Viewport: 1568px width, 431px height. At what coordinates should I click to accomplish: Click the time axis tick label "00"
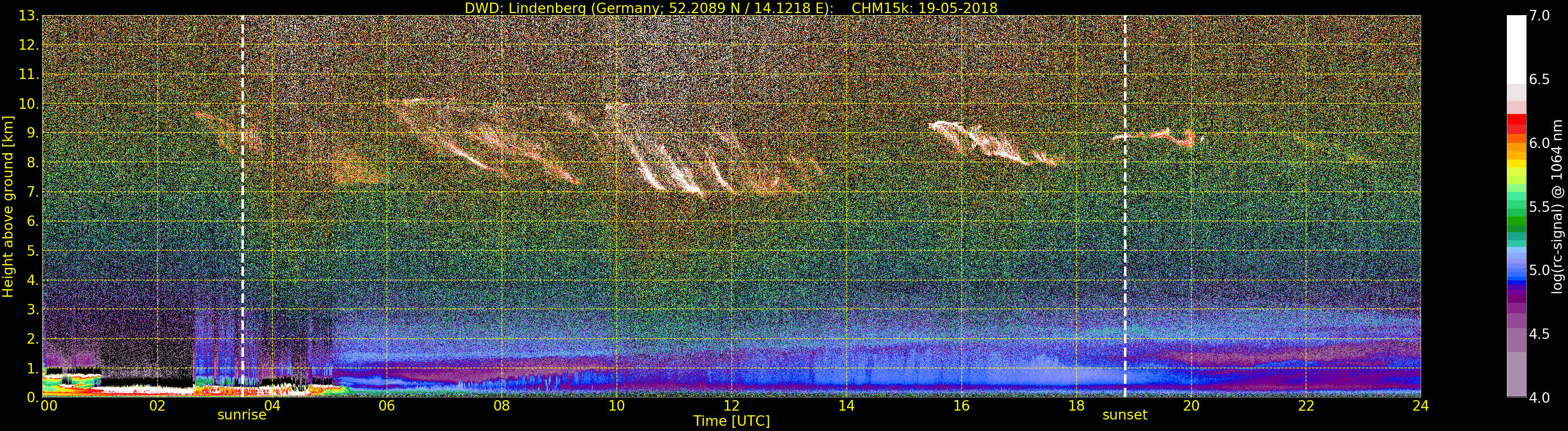coord(49,406)
